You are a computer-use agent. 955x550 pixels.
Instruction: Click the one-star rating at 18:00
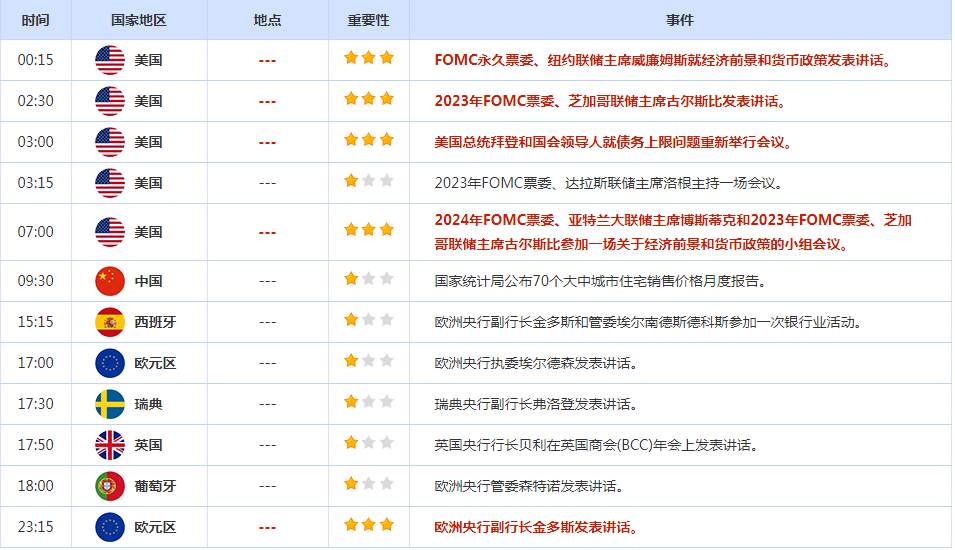(368, 484)
